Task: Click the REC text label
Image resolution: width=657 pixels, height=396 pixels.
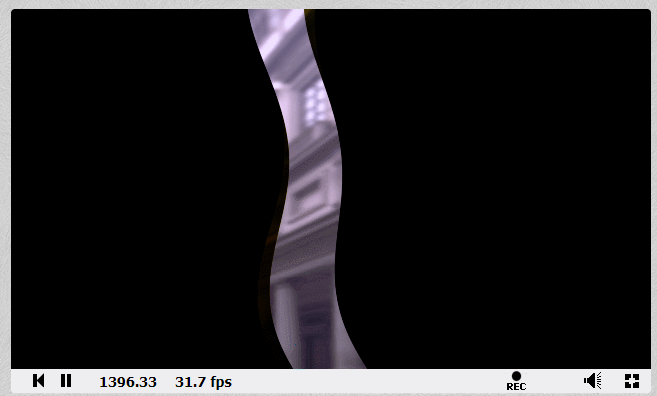Action: pyautogui.click(x=516, y=386)
